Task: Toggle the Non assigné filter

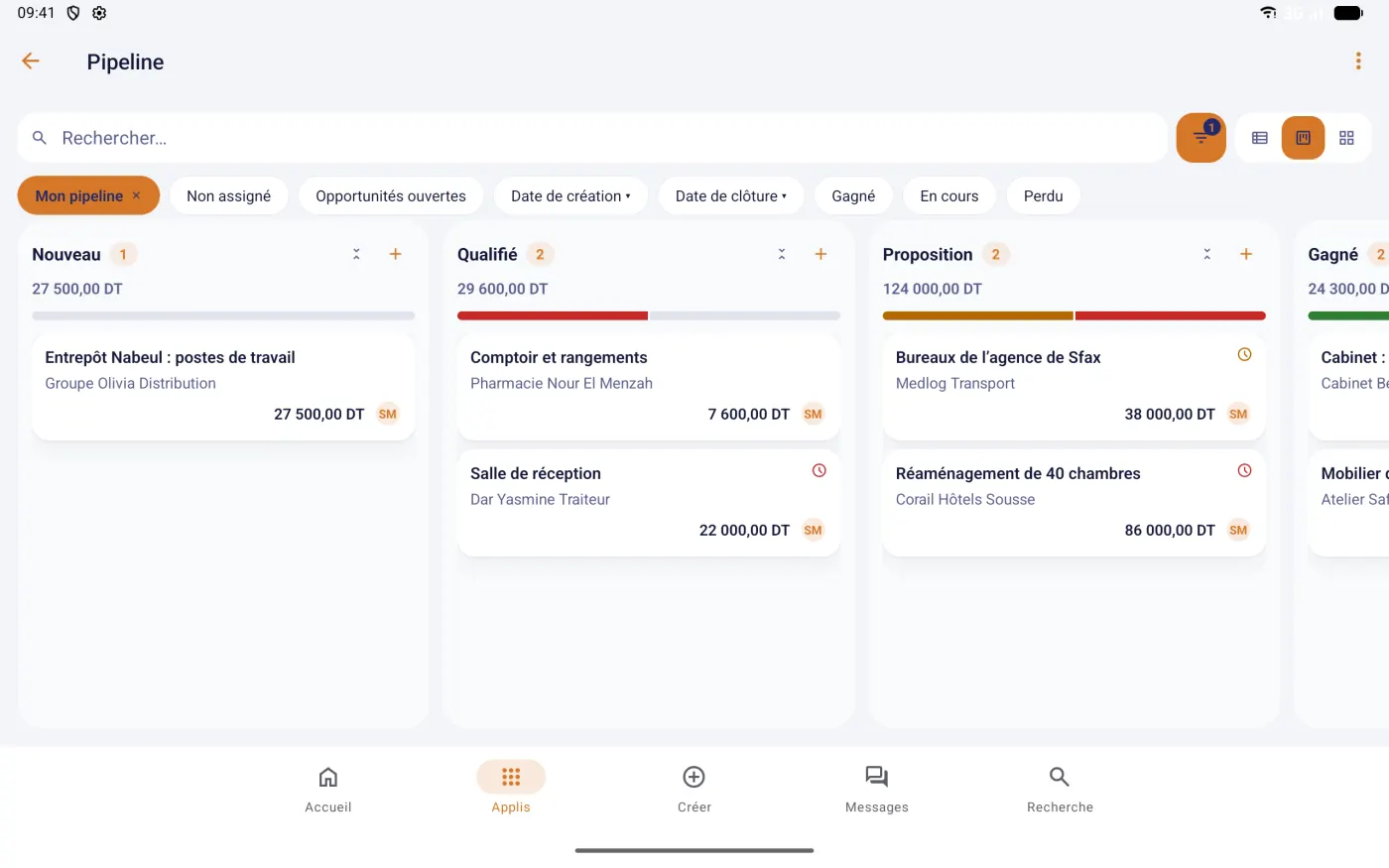Action: point(228,195)
